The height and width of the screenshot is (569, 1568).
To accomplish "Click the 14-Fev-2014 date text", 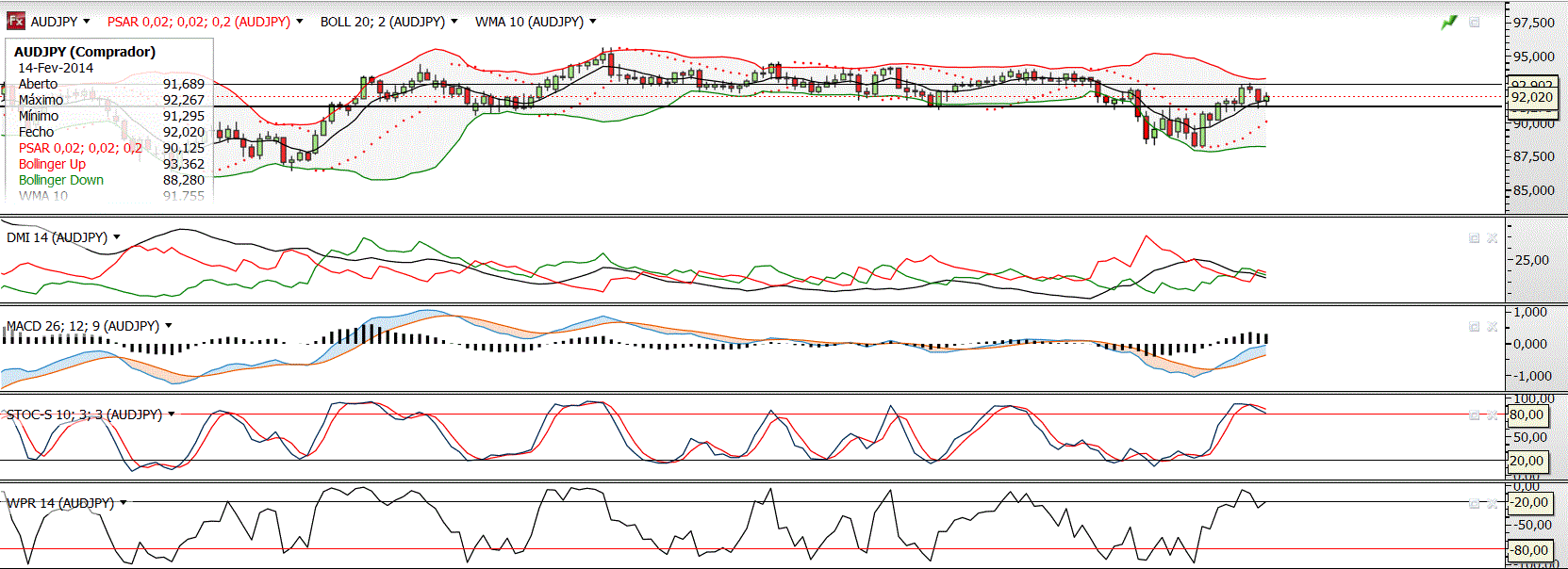I will (56, 68).
